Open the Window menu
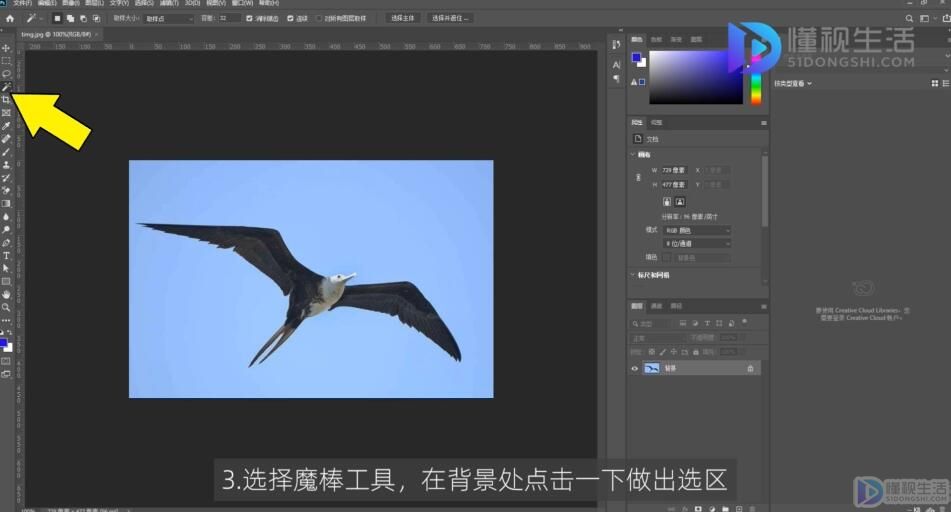The height and width of the screenshot is (512, 951). [242, 3]
